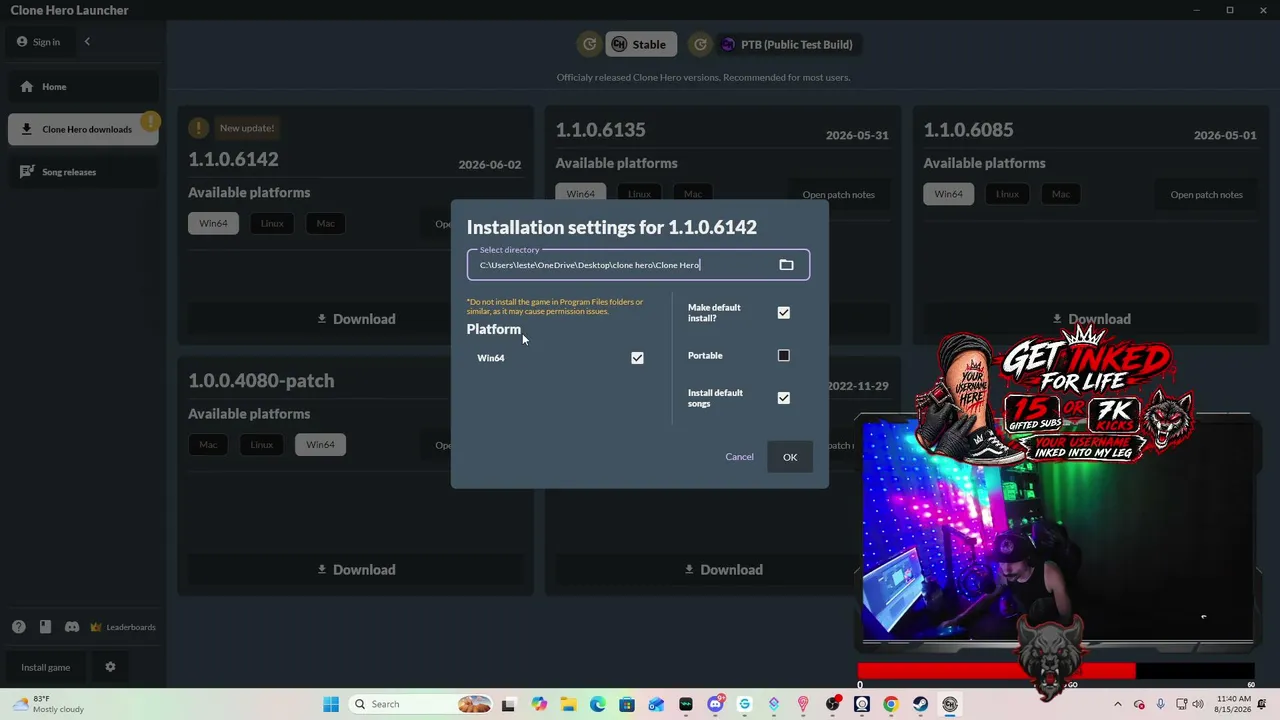Open Task View on the taskbar

(508, 704)
